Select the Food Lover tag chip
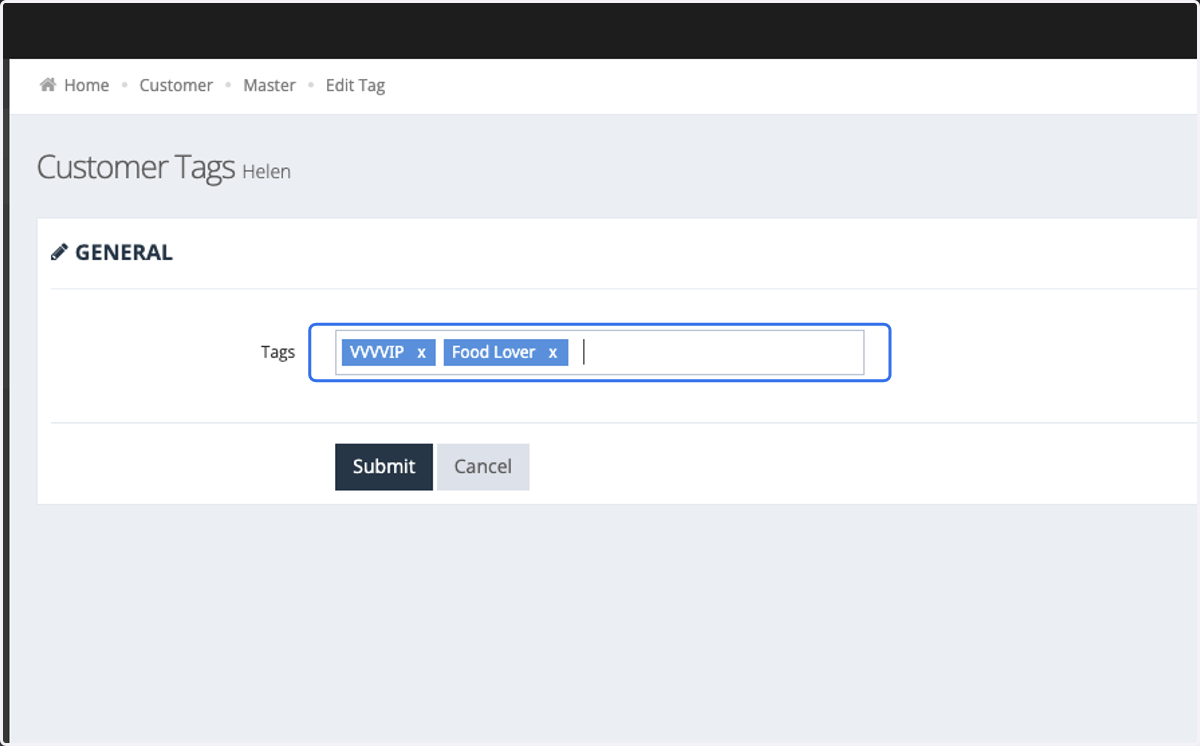Screen dimensions: 1200x746 (x=506, y=352)
